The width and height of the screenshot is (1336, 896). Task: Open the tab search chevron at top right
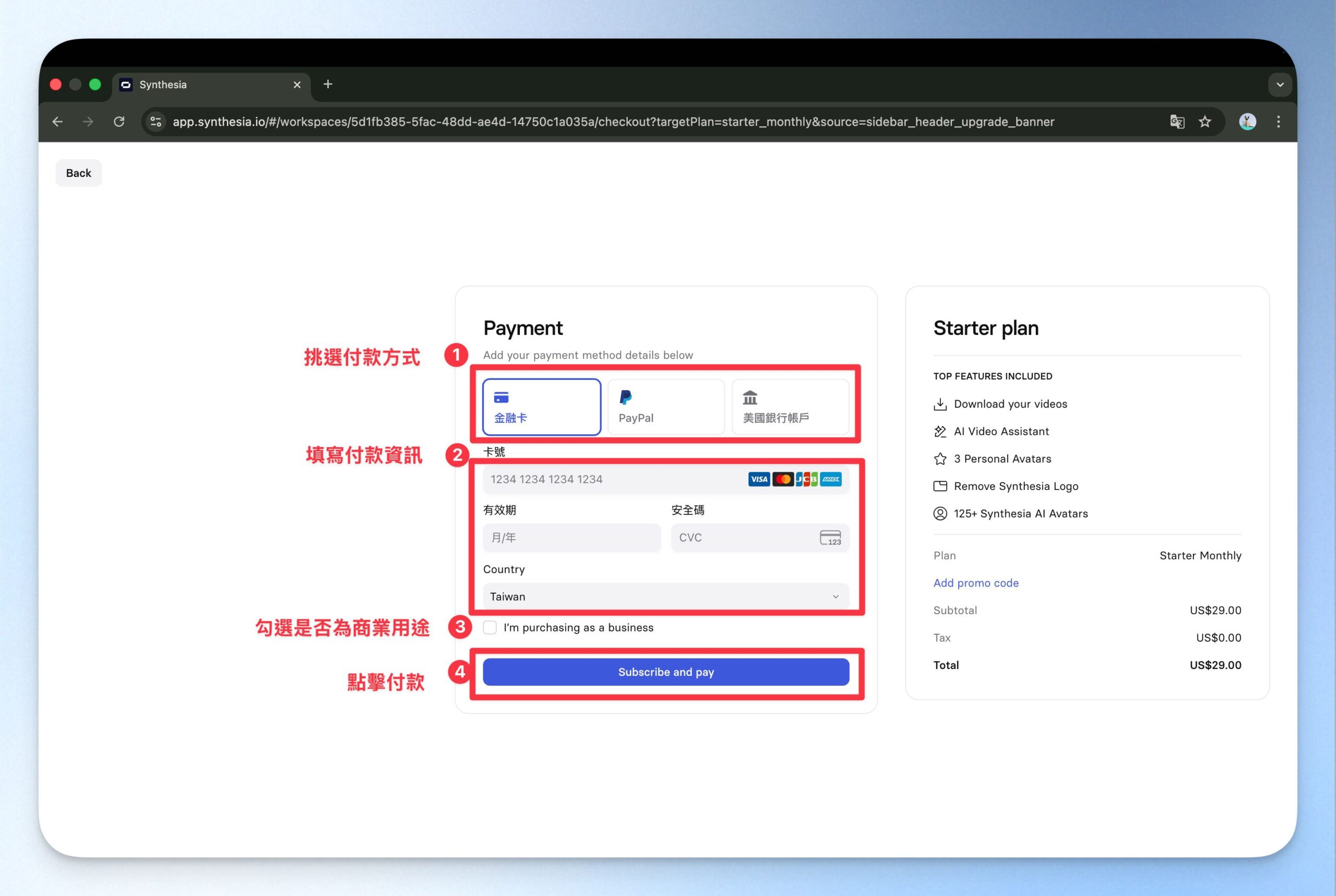(x=1280, y=85)
